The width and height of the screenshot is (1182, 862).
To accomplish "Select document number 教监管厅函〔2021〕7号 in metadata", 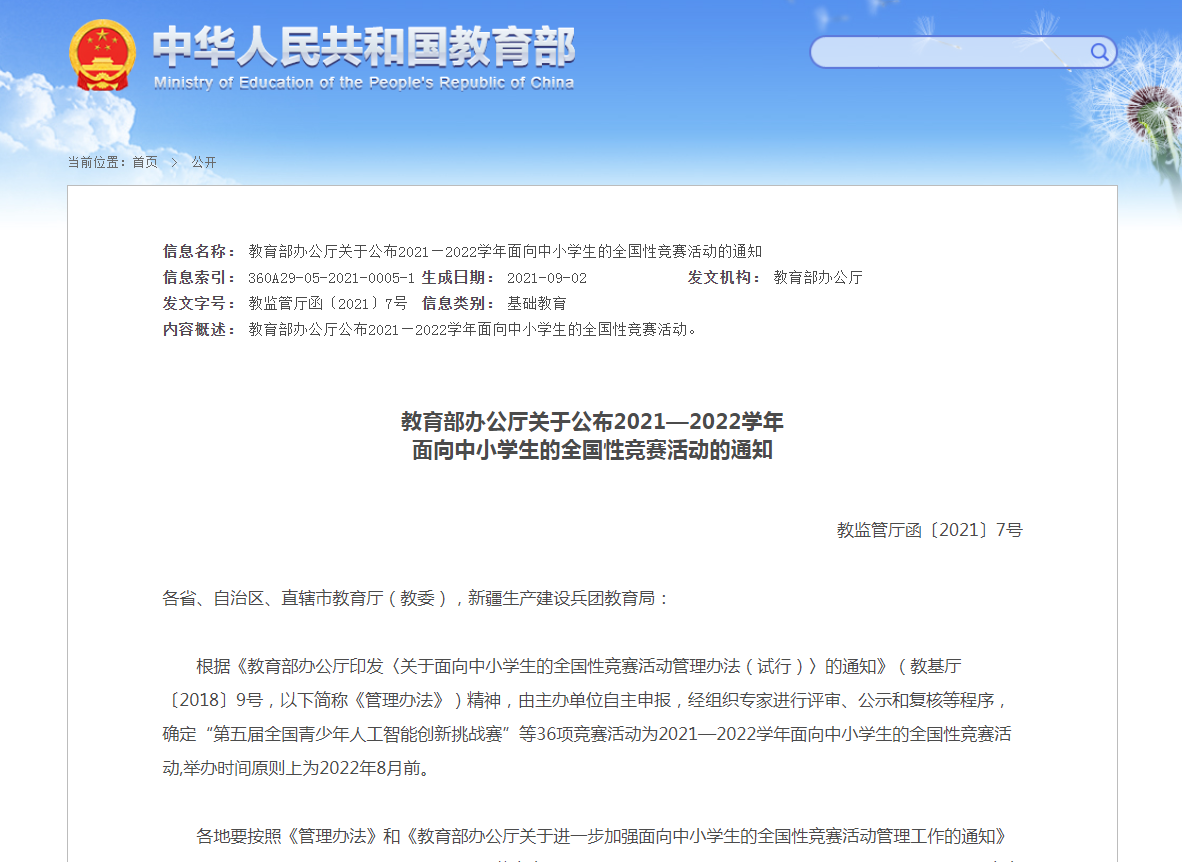I will 327,303.
